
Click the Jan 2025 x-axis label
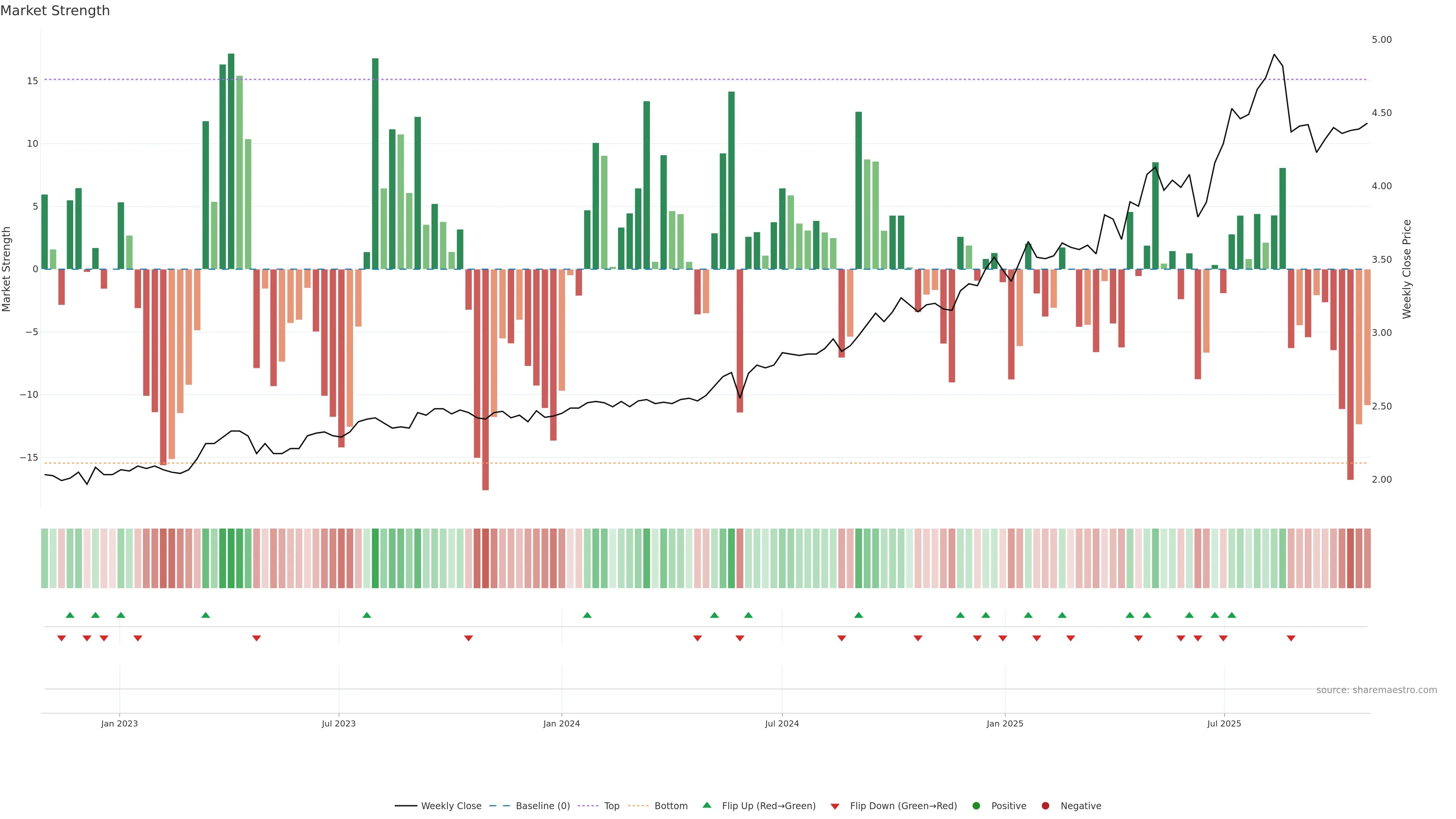[x=1005, y=723]
